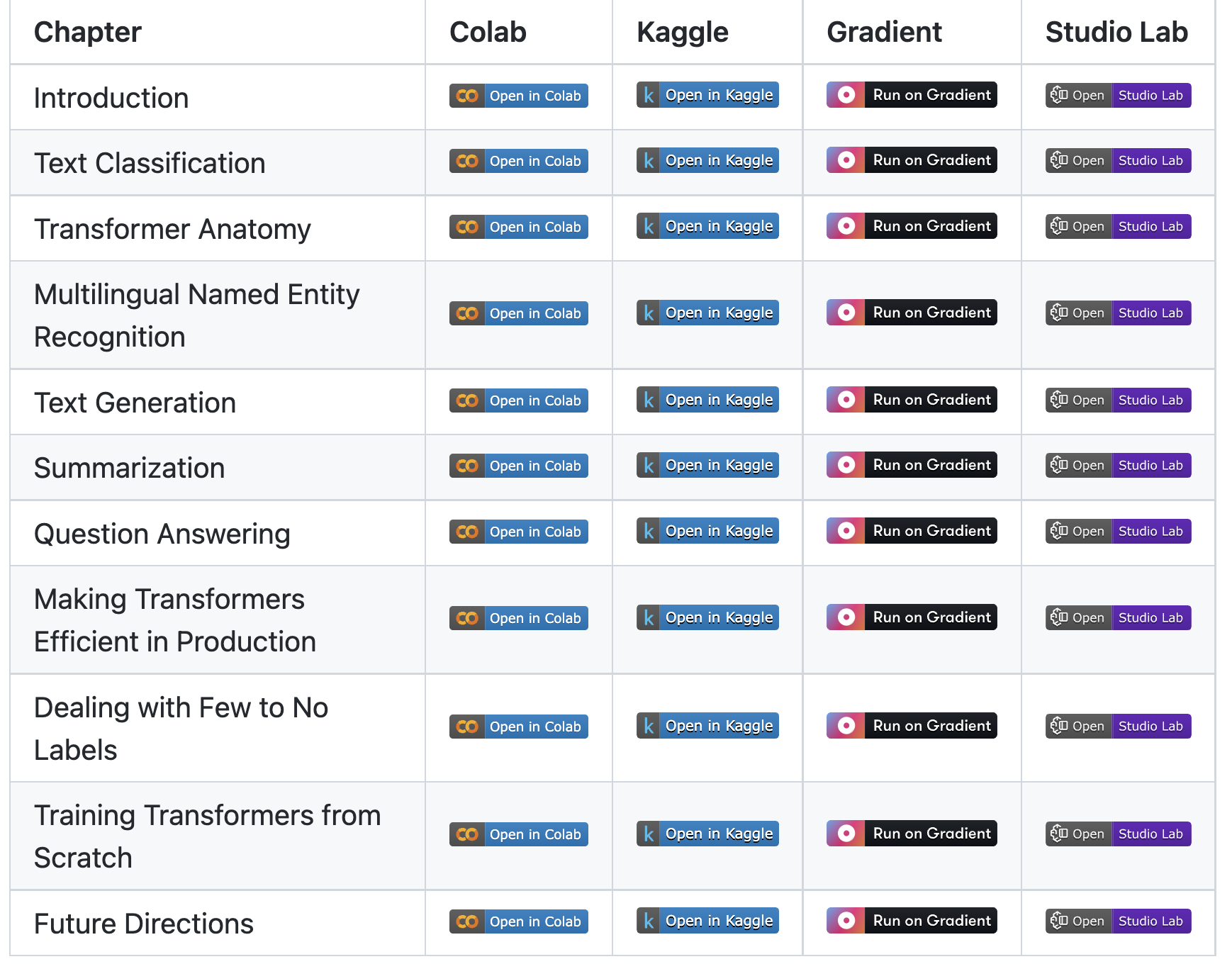The height and width of the screenshot is (964, 1232).
Task: Open Future Directions in Kaggle
Action: click(718, 920)
